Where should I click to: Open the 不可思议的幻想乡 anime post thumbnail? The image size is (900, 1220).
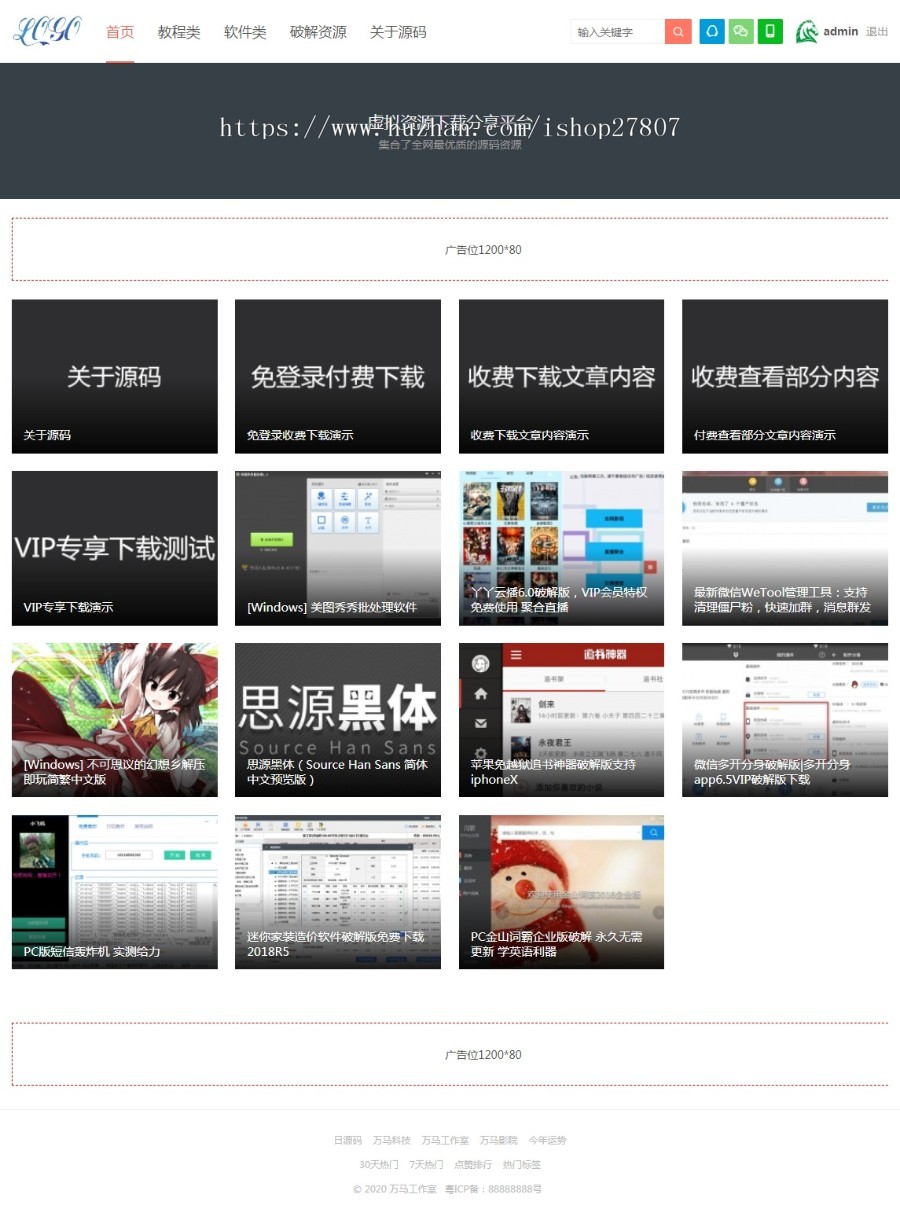(115, 720)
